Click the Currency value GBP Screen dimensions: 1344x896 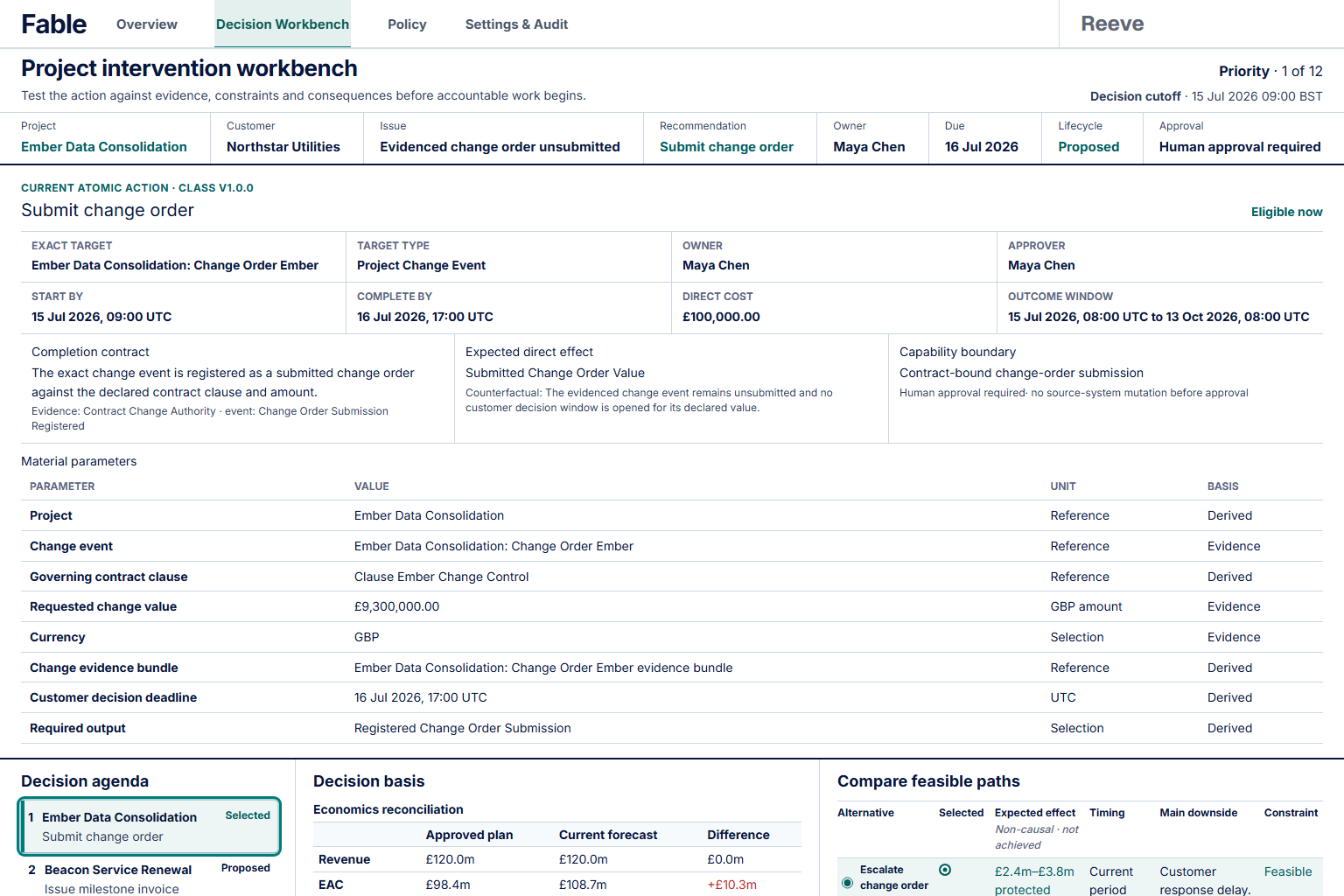(x=367, y=637)
